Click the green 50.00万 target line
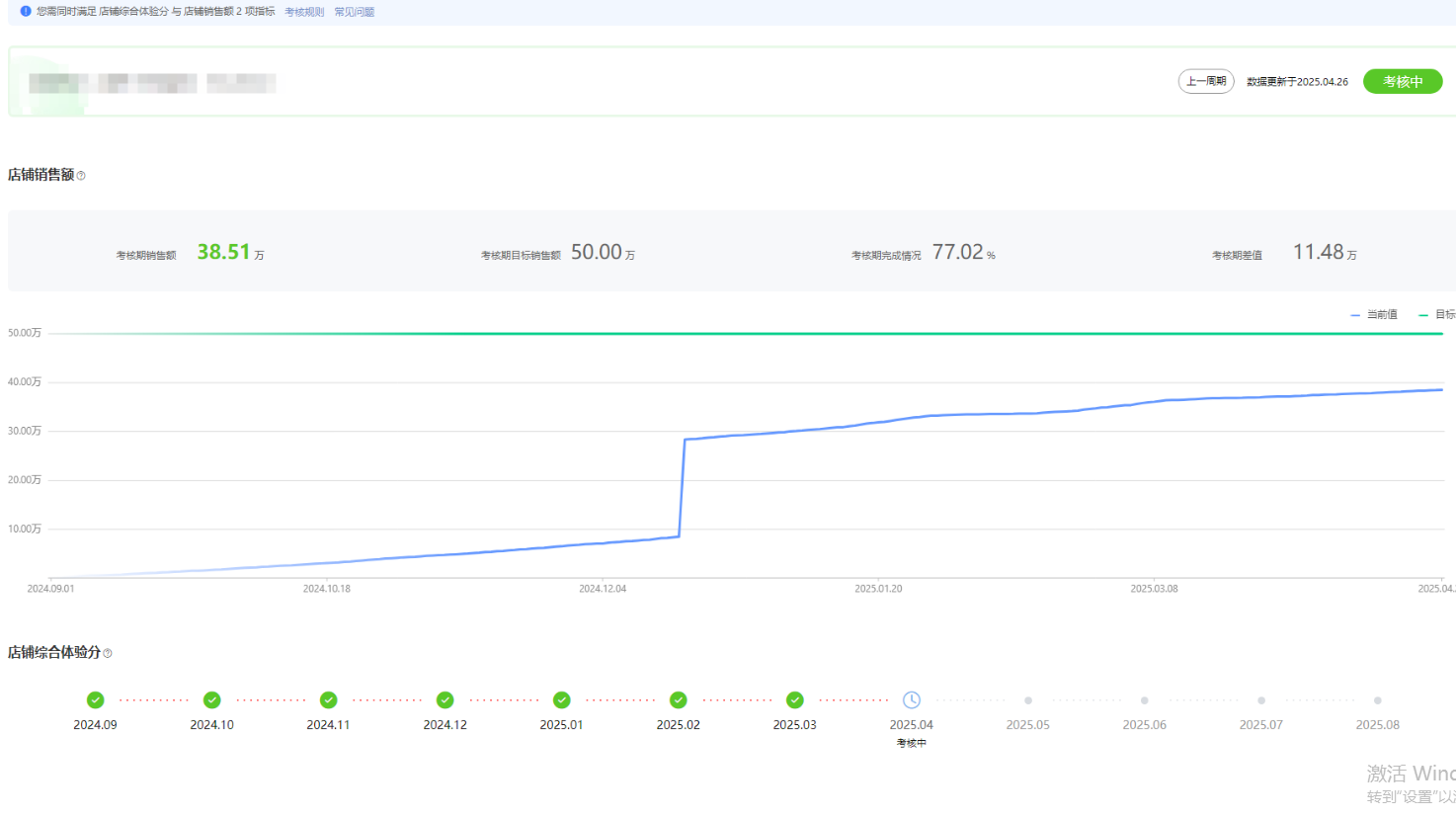The height and width of the screenshot is (818, 1456). [x=741, y=334]
